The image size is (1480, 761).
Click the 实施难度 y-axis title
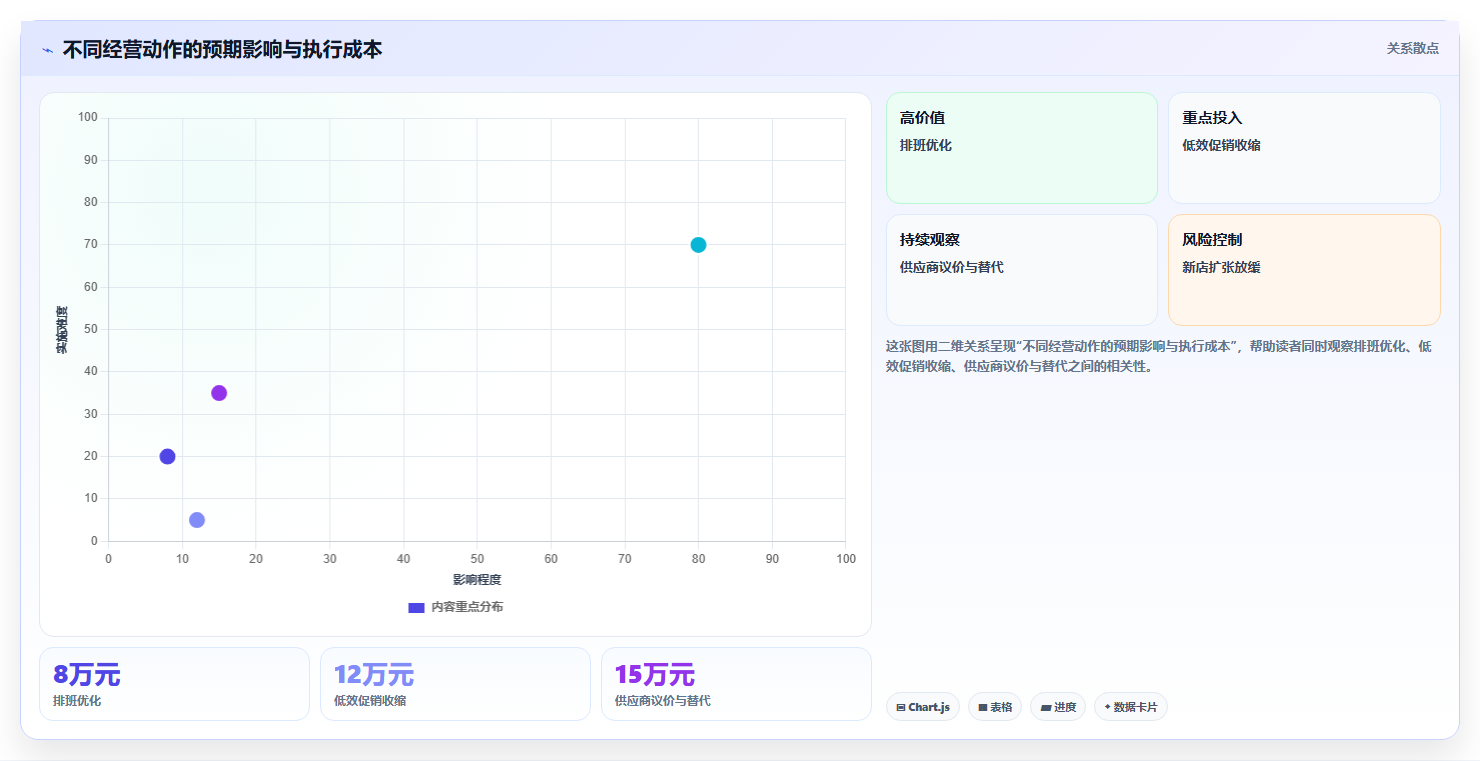[62, 330]
